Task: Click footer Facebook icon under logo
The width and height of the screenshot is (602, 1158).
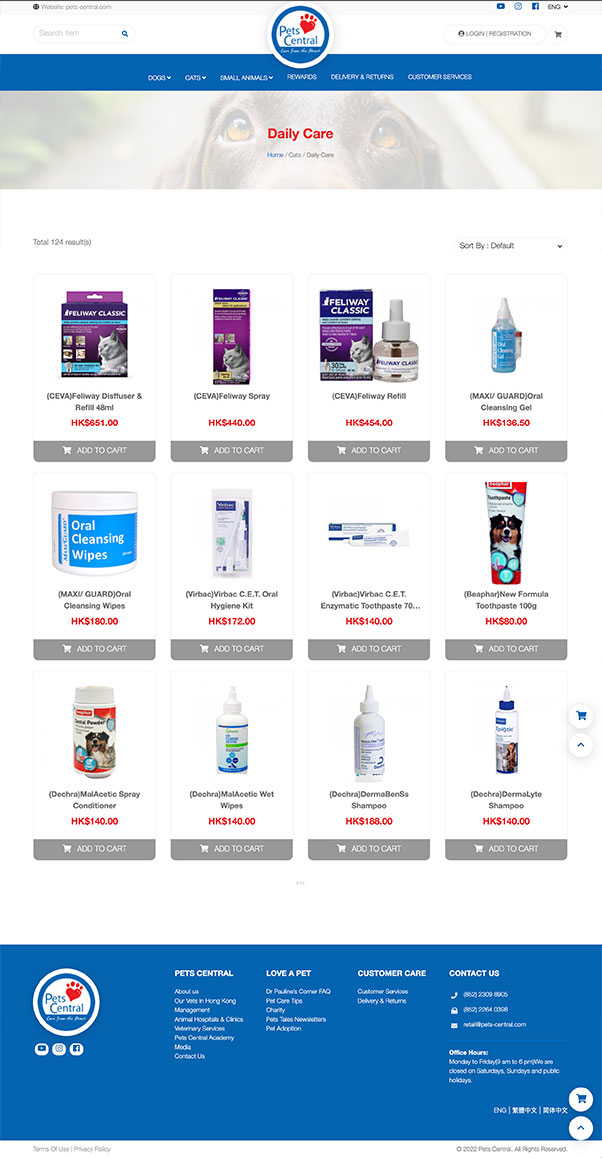Action: pyautogui.click(x=77, y=1049)
